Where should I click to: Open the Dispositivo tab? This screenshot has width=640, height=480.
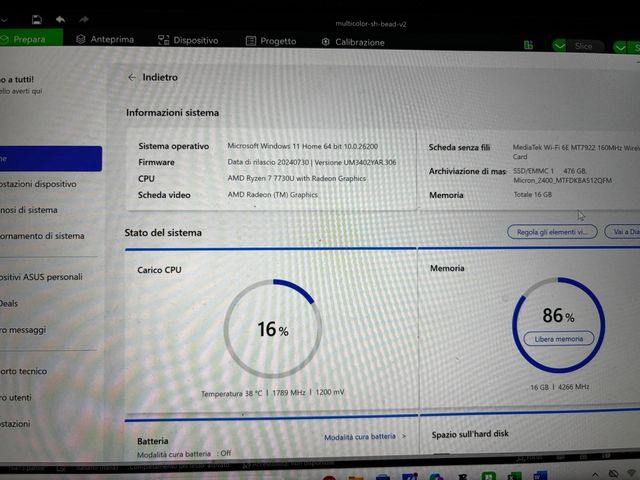188,40
